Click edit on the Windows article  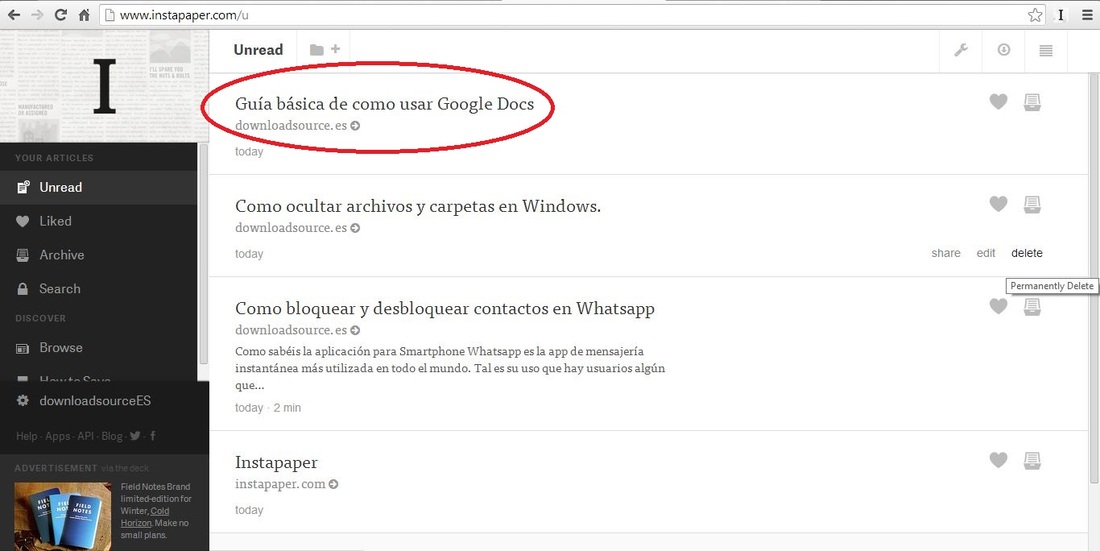click(x=986, y=253)
